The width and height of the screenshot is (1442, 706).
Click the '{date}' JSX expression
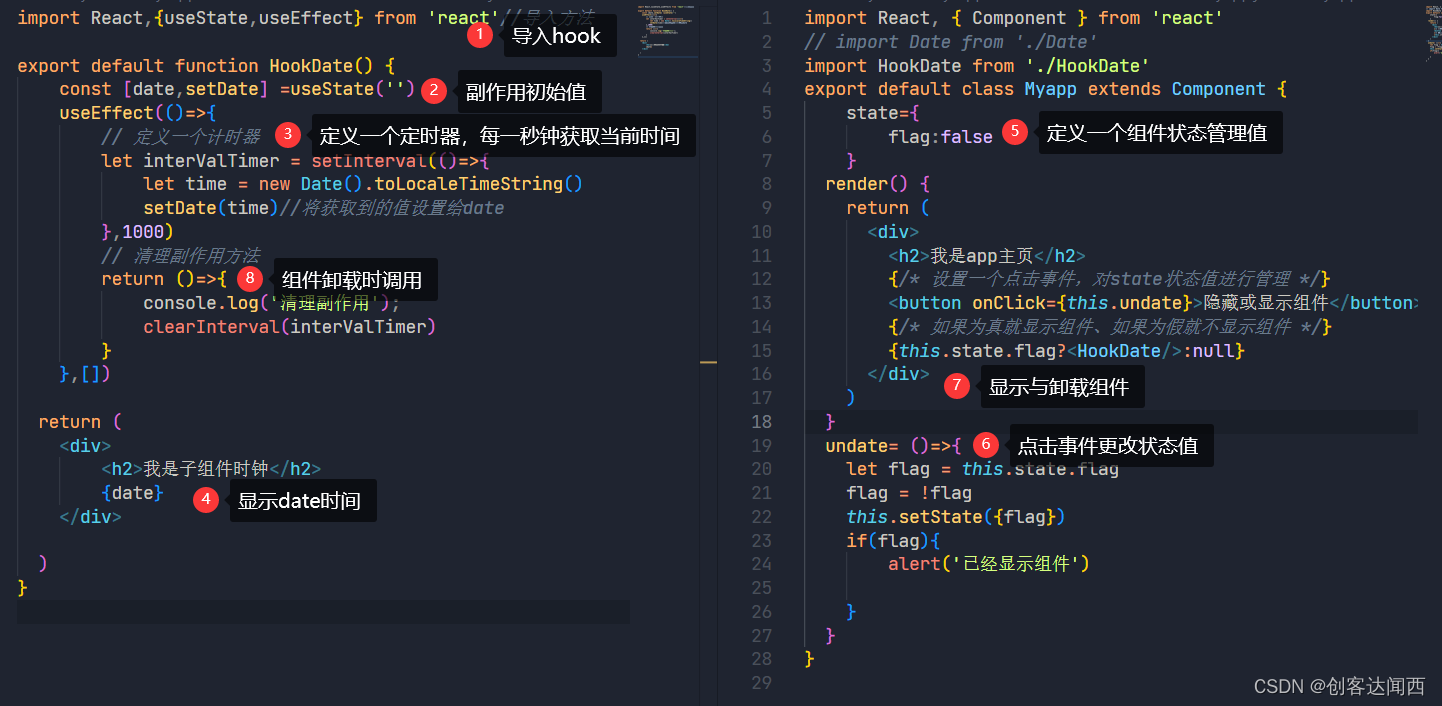[x=133, y=493]
